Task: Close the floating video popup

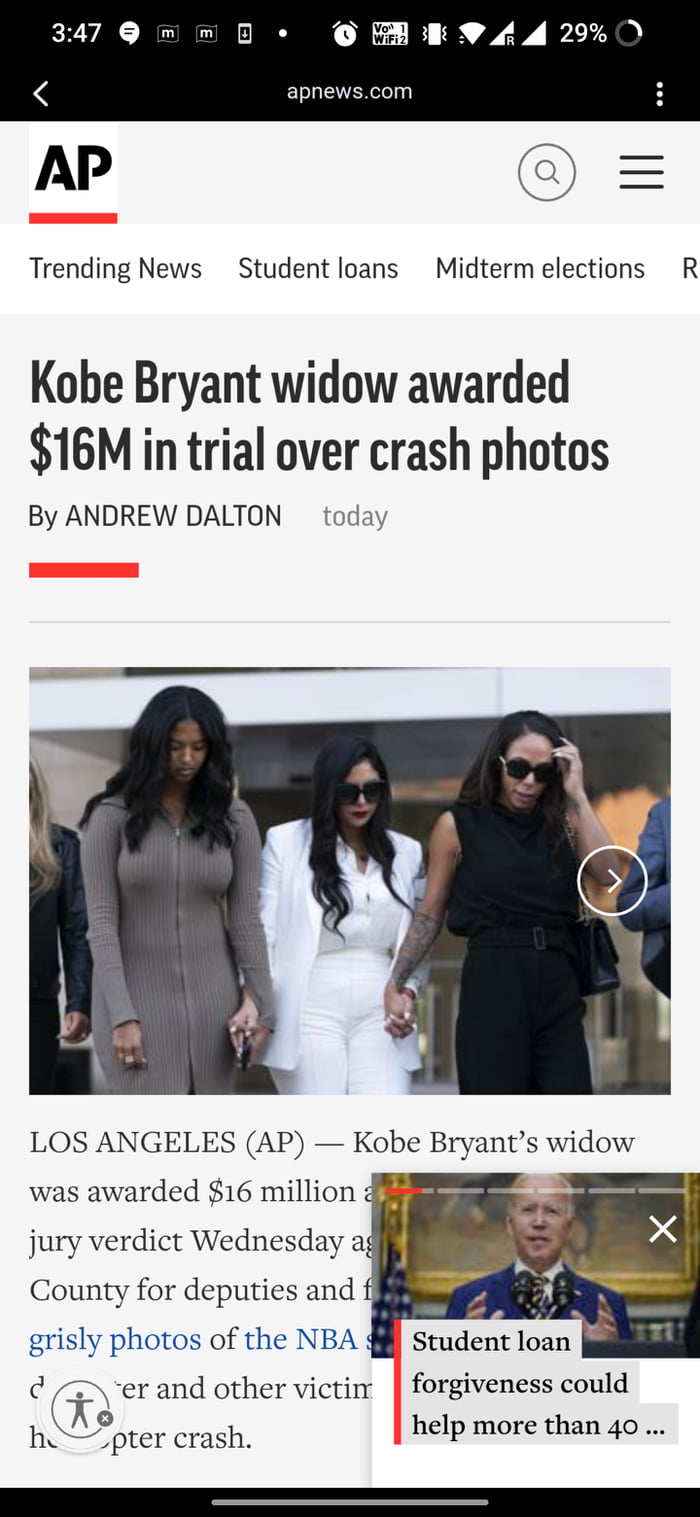Action: pyautogui.click(x=663, y=1229)
